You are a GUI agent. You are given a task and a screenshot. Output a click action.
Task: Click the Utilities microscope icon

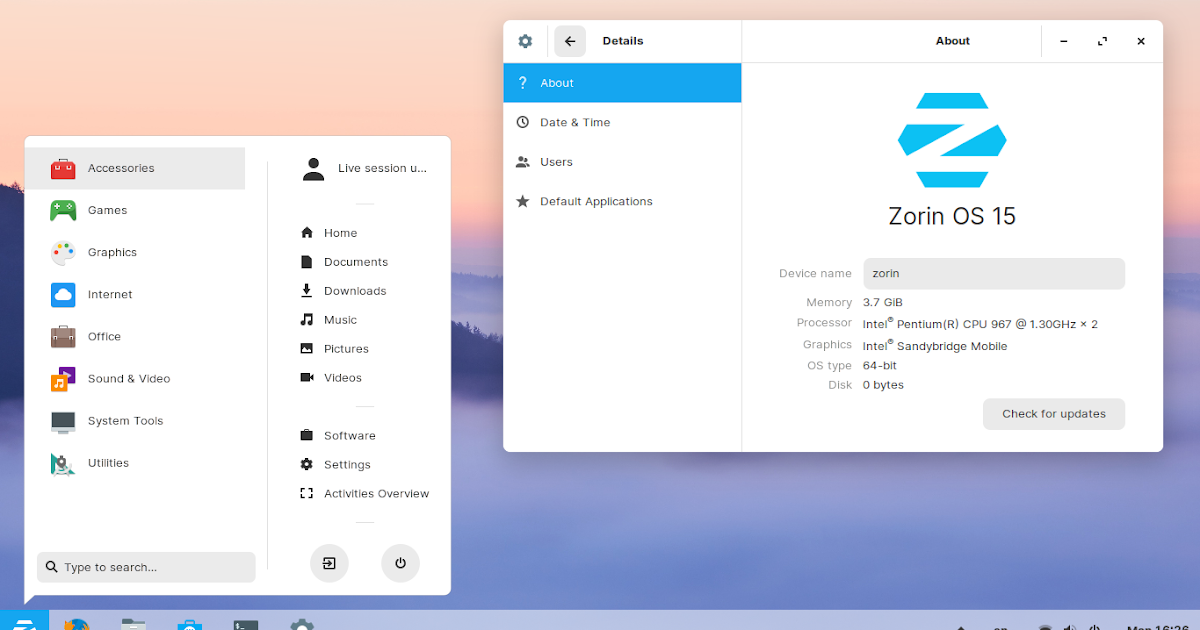63,463
